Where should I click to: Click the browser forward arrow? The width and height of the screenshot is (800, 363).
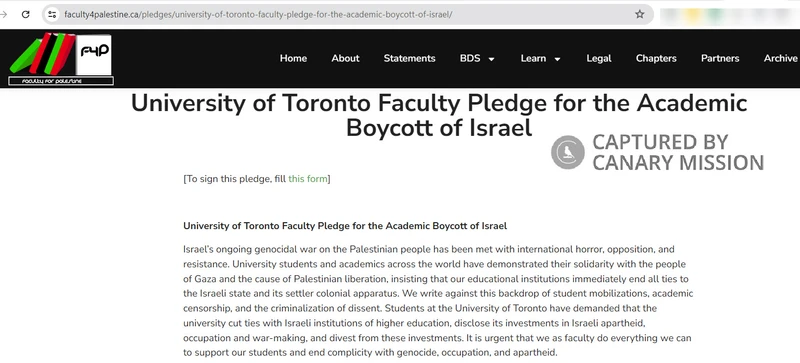tap(3, 14)
